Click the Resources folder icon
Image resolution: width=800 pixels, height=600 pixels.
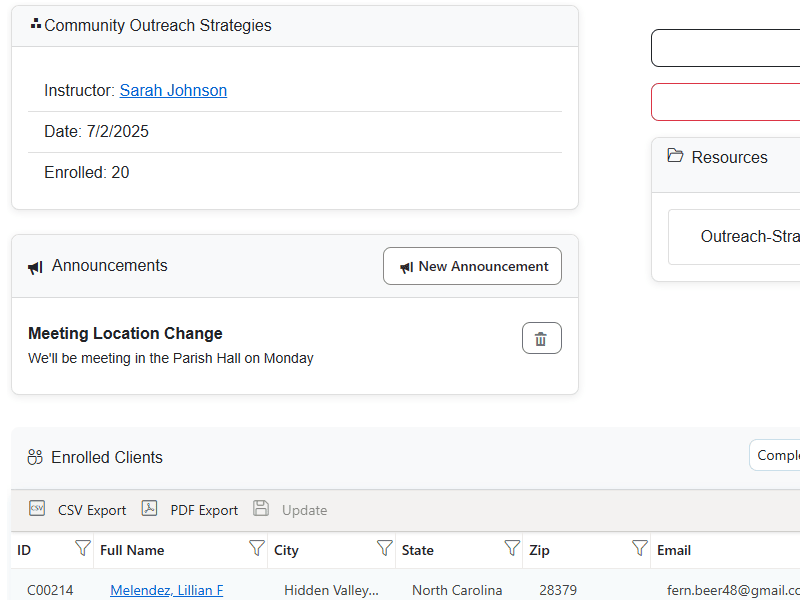point(675,156)
